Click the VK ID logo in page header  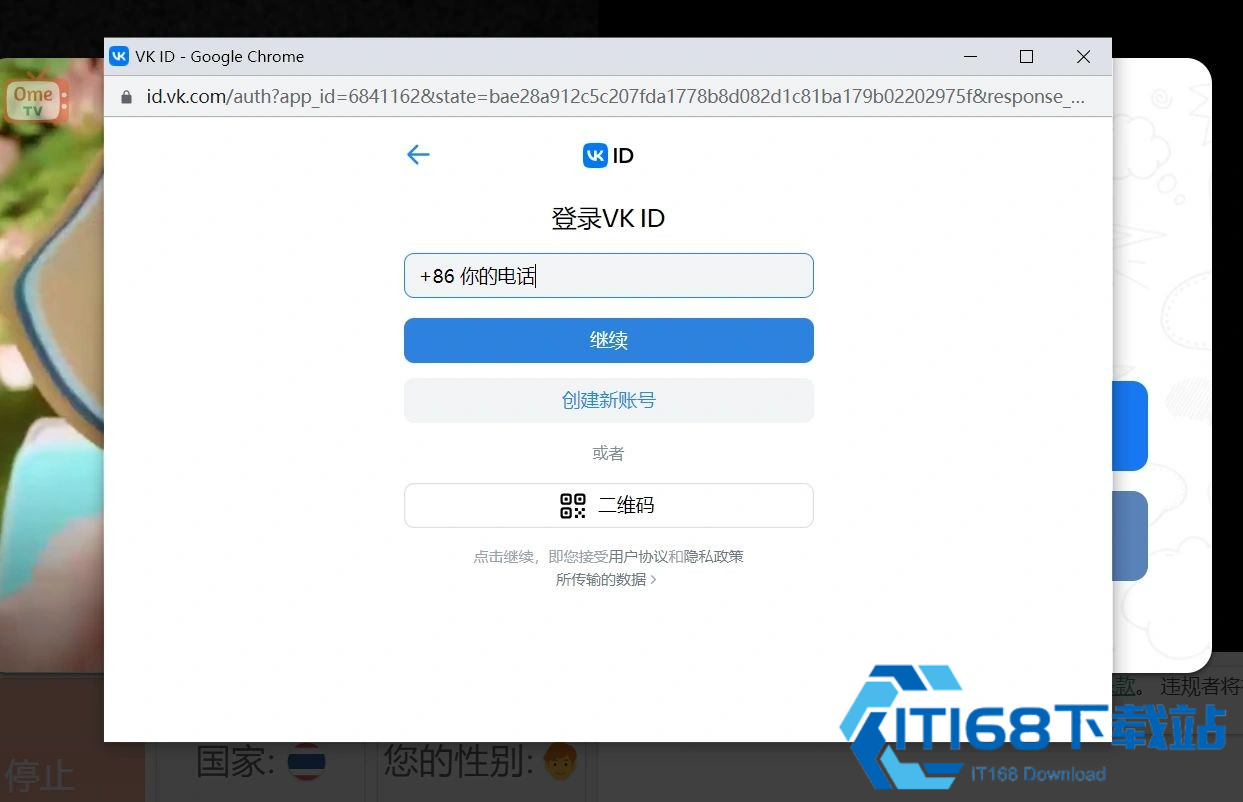point(608,155)
